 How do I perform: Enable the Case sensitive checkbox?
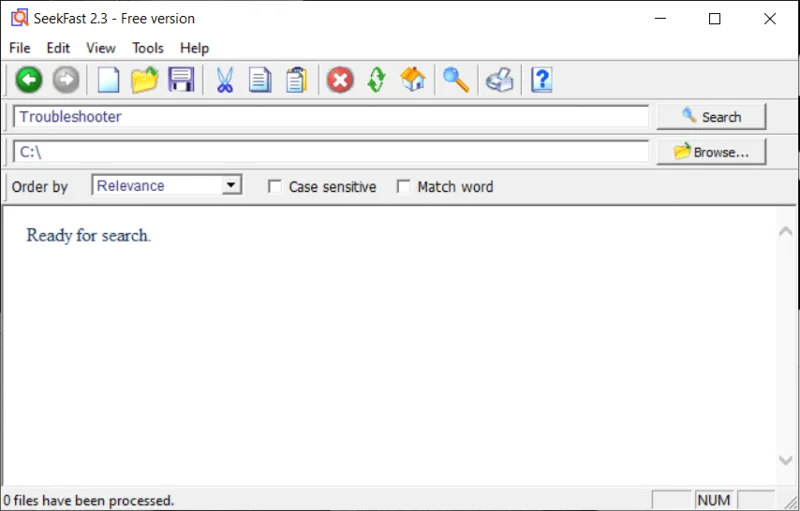(x=275, y=187)
